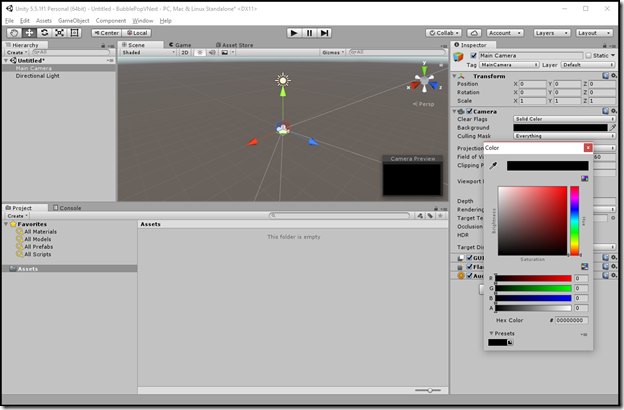The width and height of the screenshot is (624, 410).
Task: Select the Rotate tool
Action: (x=44, y=33)
